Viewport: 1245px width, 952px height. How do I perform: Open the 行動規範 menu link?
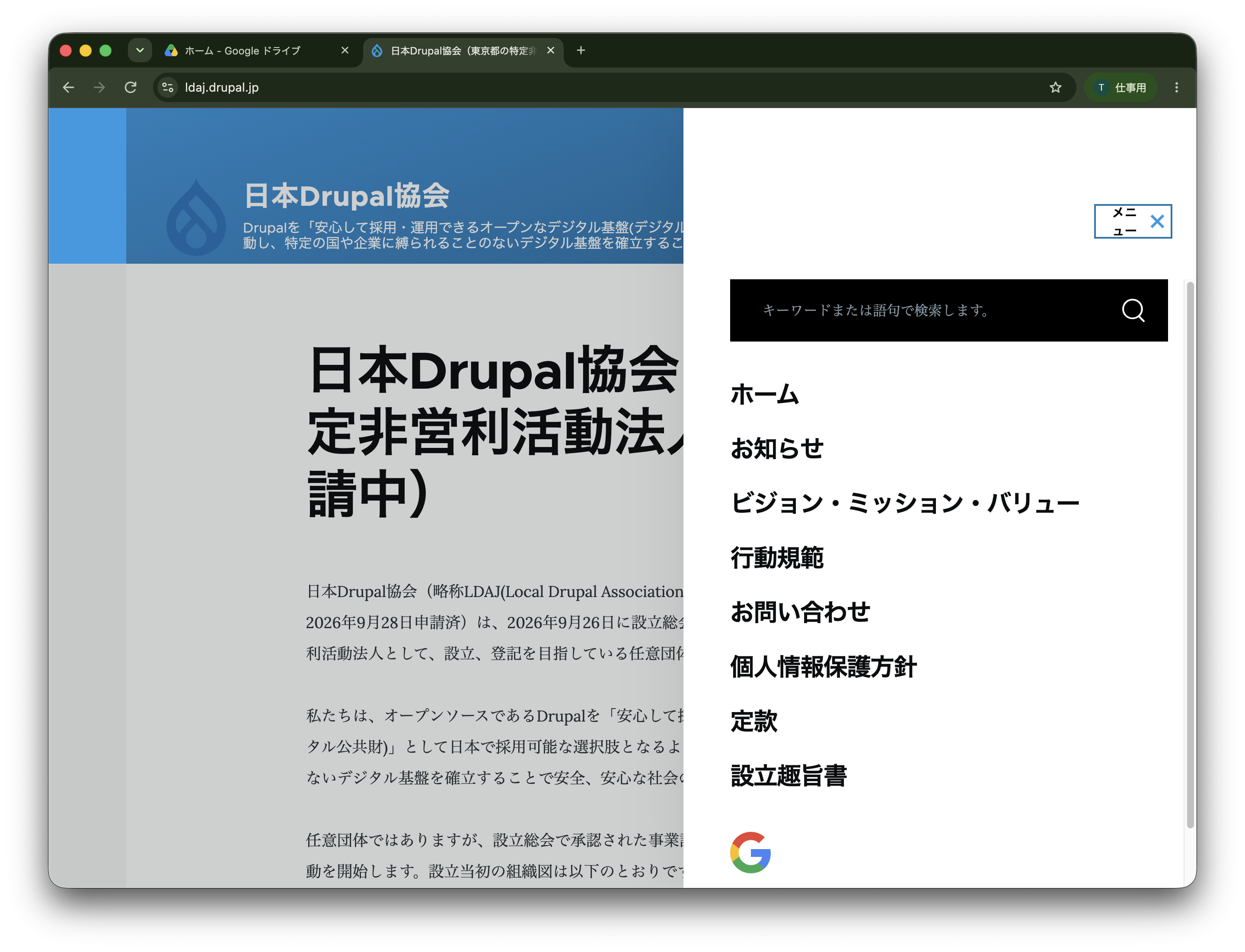click(777, 558)
